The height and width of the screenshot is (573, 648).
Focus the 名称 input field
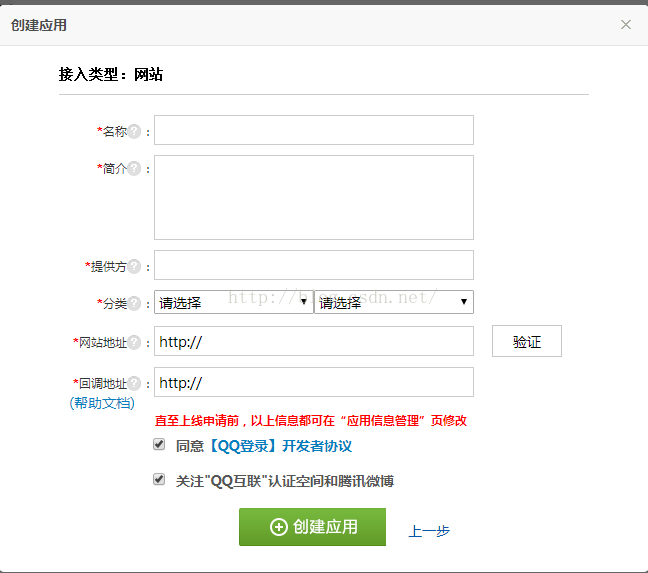point(314,130)
